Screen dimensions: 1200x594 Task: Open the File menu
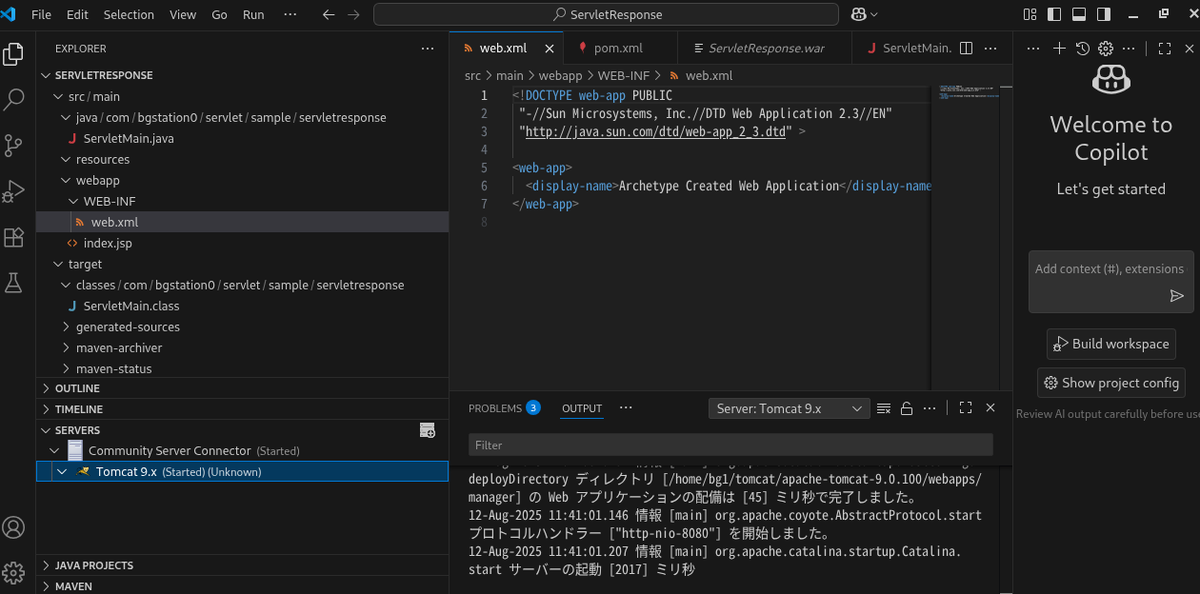[42, 15]
